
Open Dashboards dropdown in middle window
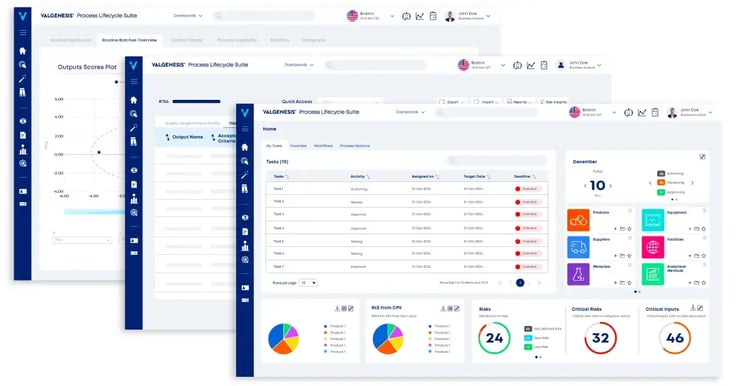point(299,65)
